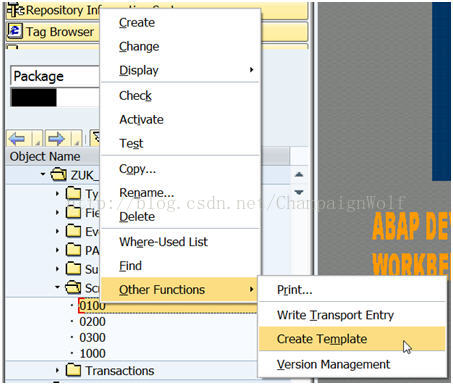Select screen 0300 in the tree

click(92, 338)
